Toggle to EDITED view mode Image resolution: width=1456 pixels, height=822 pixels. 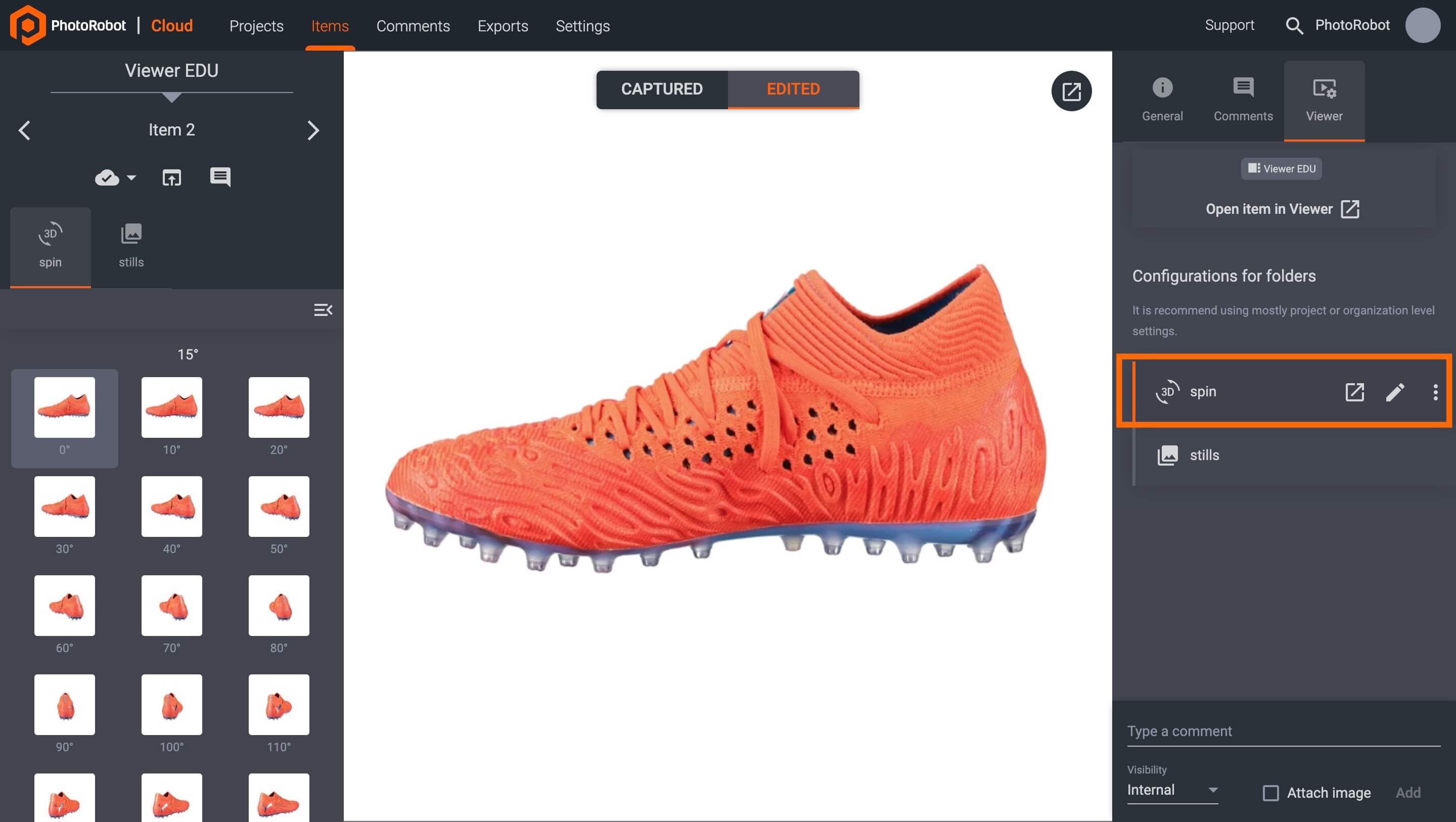tap(793, 89)
